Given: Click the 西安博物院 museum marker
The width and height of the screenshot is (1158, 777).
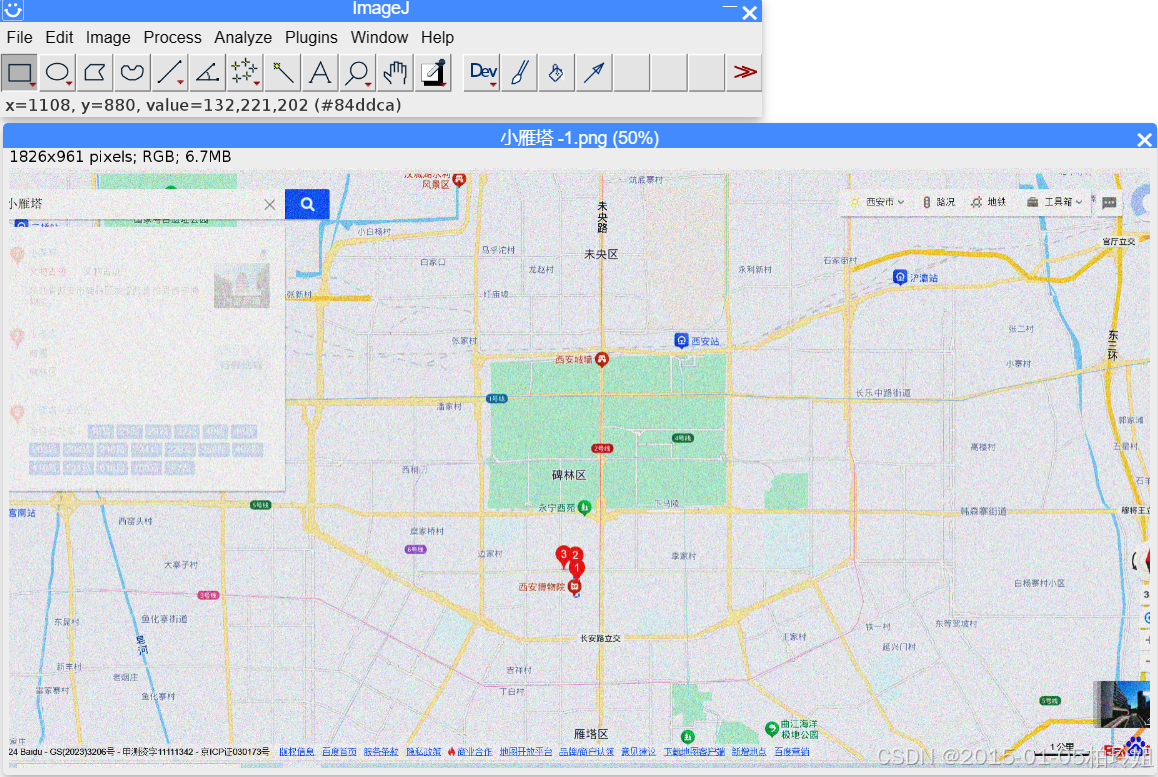Looking at the screenshot, I should click(575, 586).
